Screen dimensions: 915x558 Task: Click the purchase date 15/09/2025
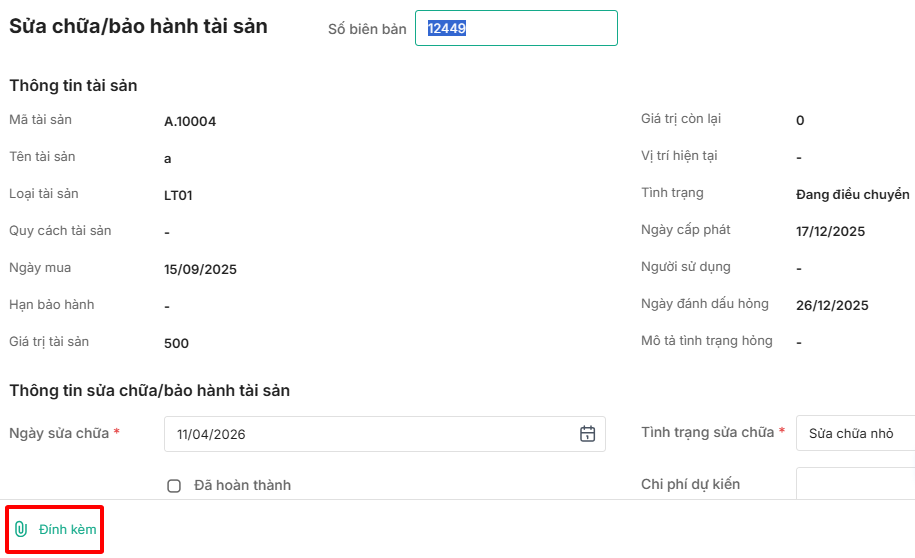tap(200, 269)
